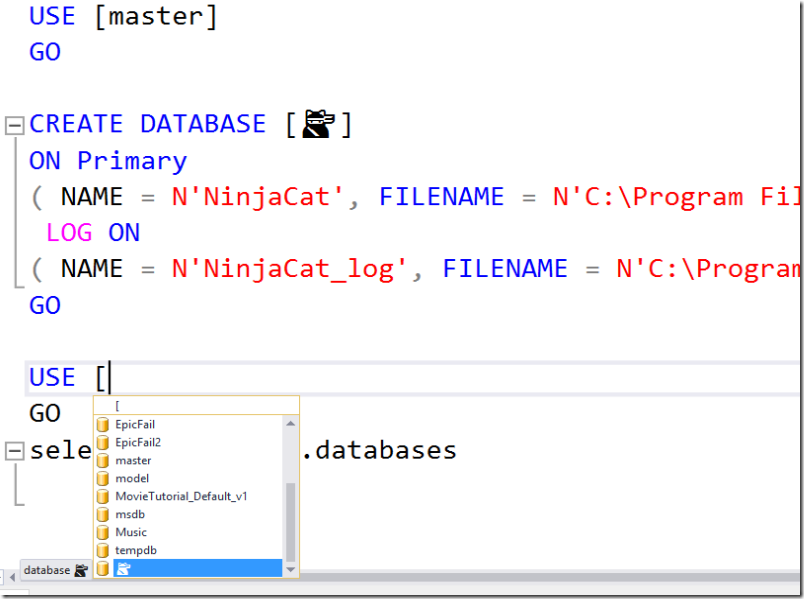
Task: Click the database icon next to EpicFail2
Action: [103, 443]
